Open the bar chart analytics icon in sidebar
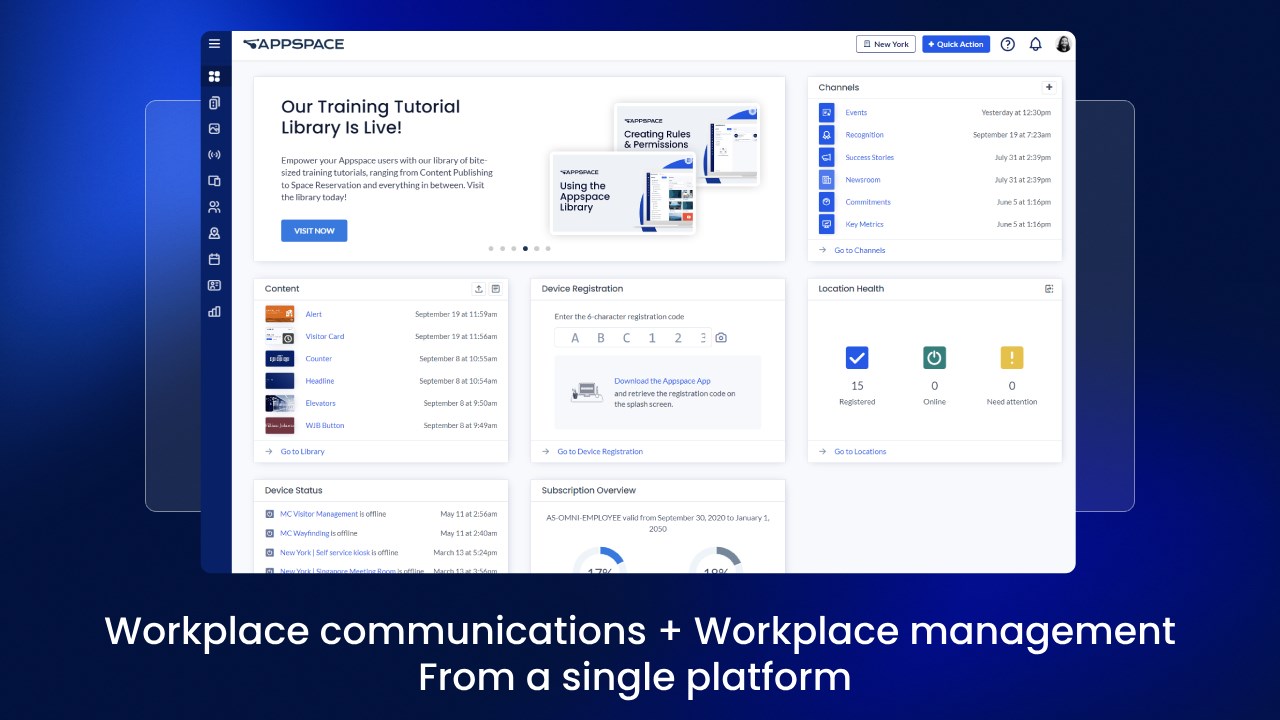Screen dimensions: 1280x720 pyautogui.click(x=214, y=311)
